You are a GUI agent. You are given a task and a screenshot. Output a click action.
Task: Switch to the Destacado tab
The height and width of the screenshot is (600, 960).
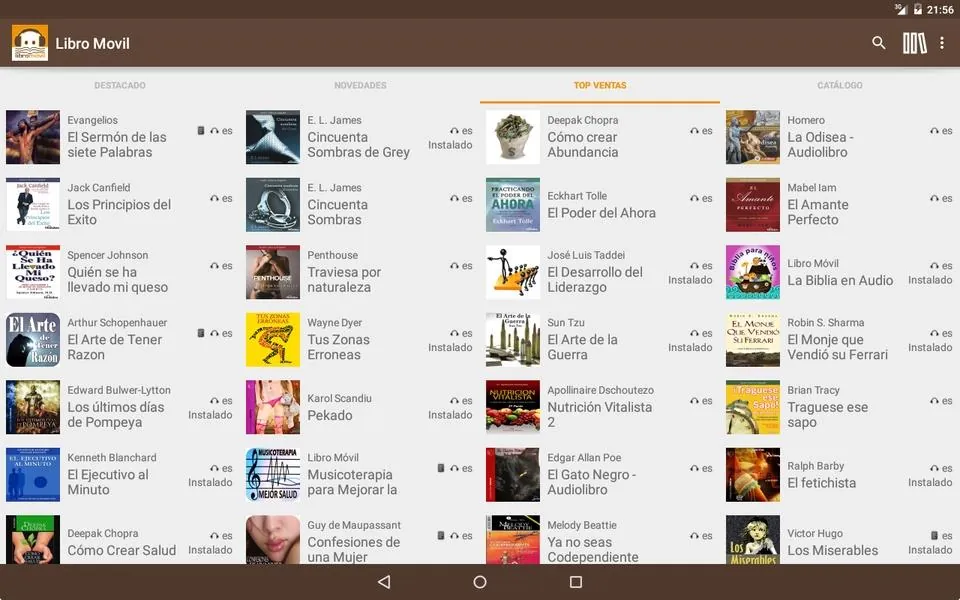click(x=120, y=85)
